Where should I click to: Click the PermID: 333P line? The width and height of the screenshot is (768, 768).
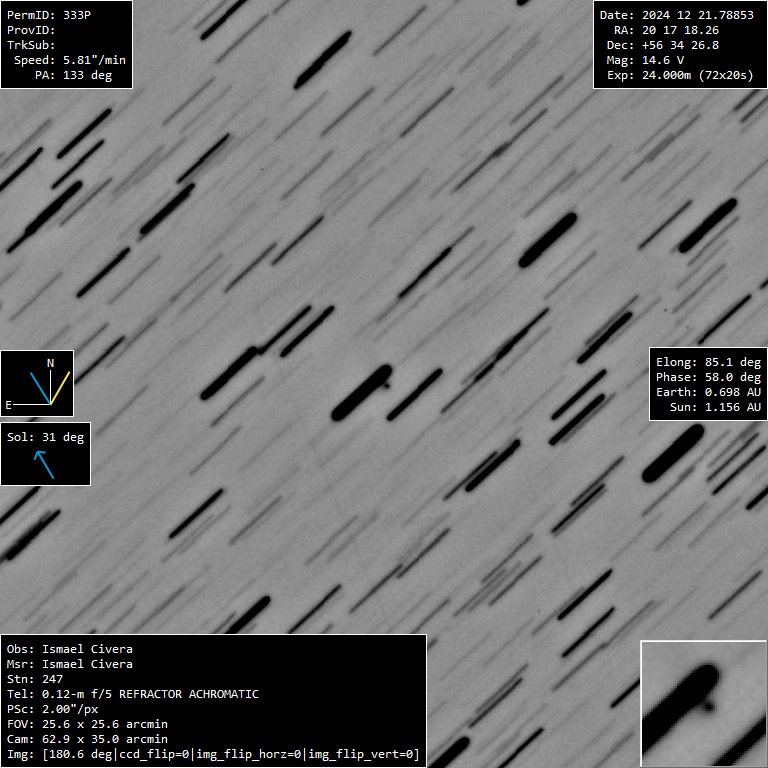tap(49, 15)
